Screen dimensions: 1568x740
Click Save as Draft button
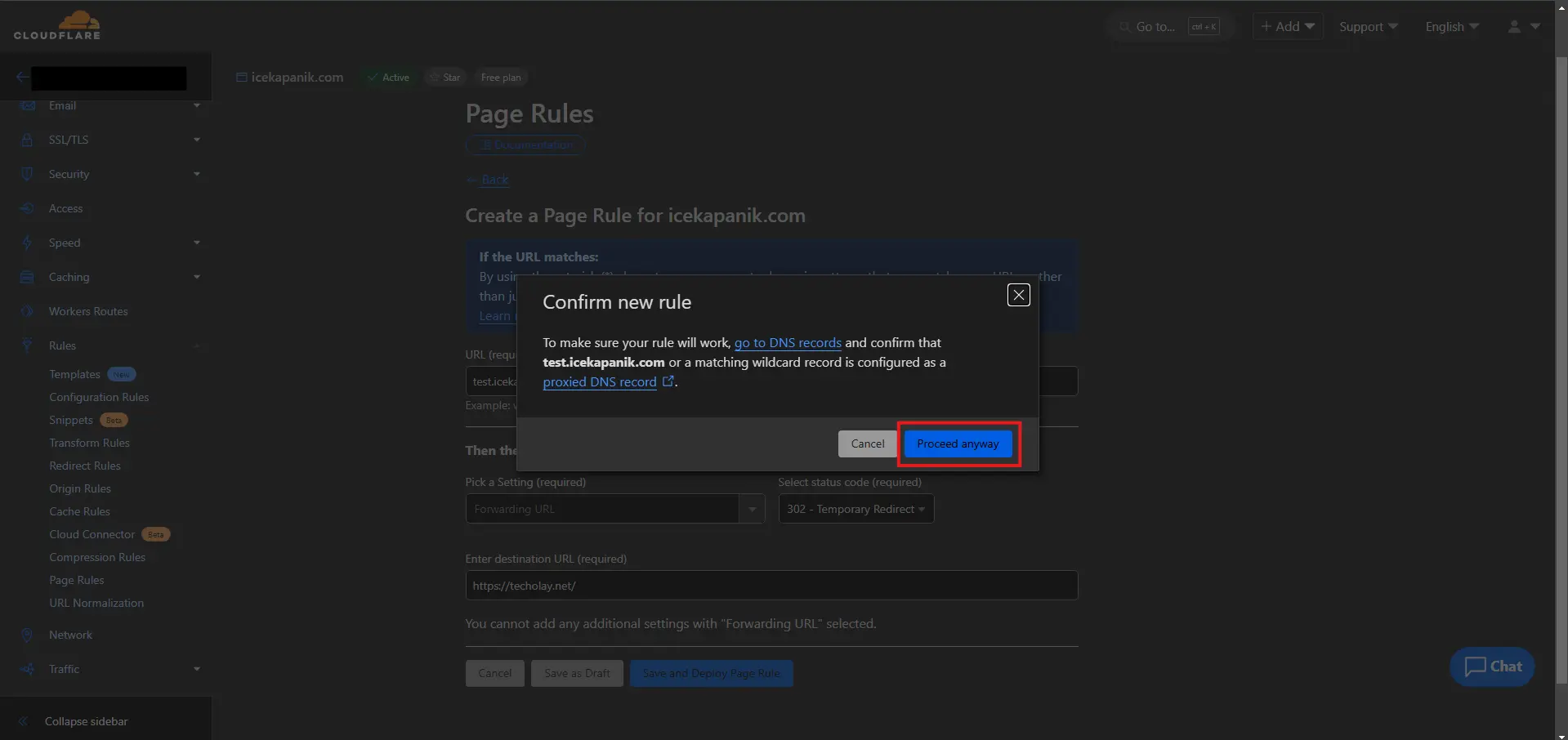[x=577, y=673]
